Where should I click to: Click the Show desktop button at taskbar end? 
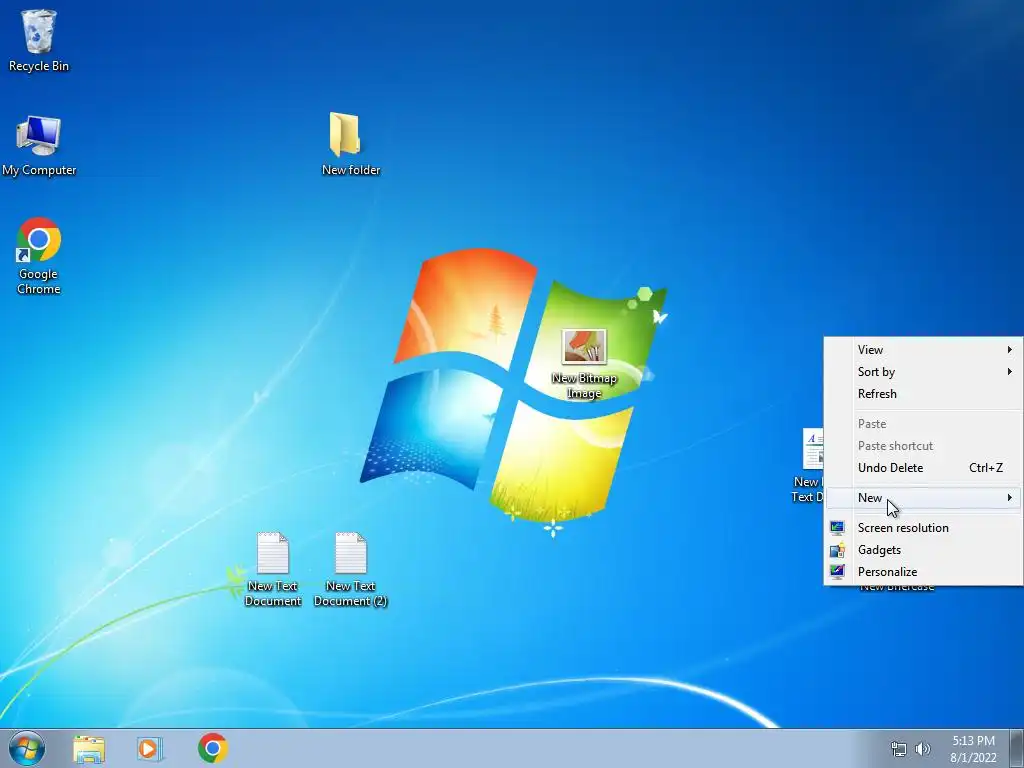click(x=1017, y=748)
